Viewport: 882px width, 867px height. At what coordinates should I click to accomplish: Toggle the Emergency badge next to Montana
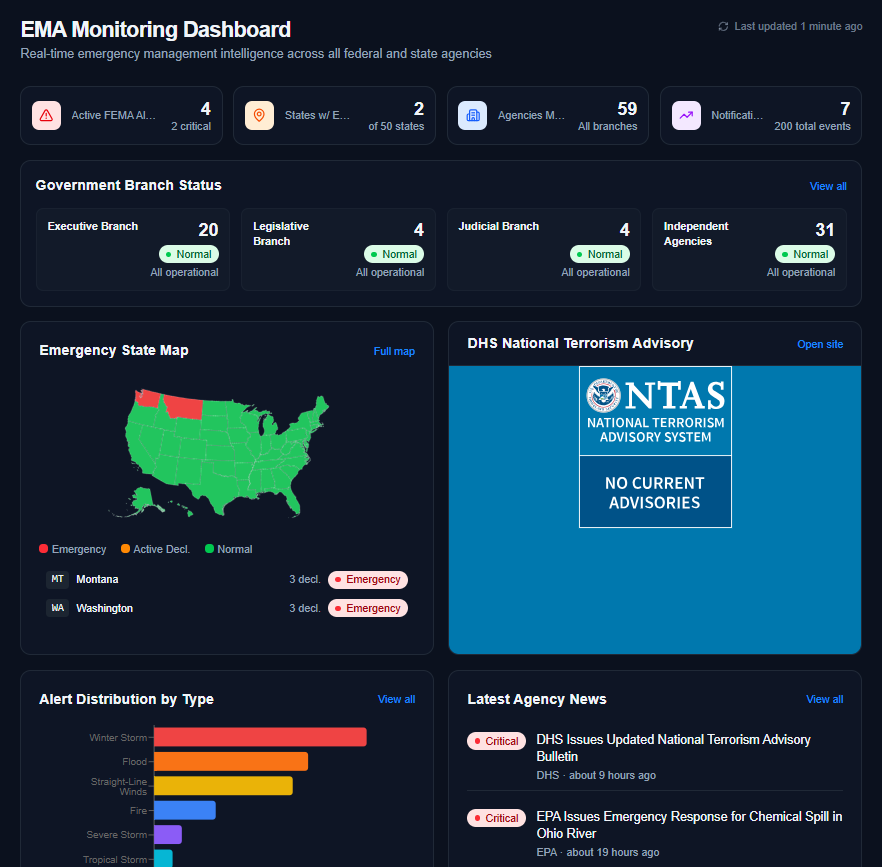point(367,579)
